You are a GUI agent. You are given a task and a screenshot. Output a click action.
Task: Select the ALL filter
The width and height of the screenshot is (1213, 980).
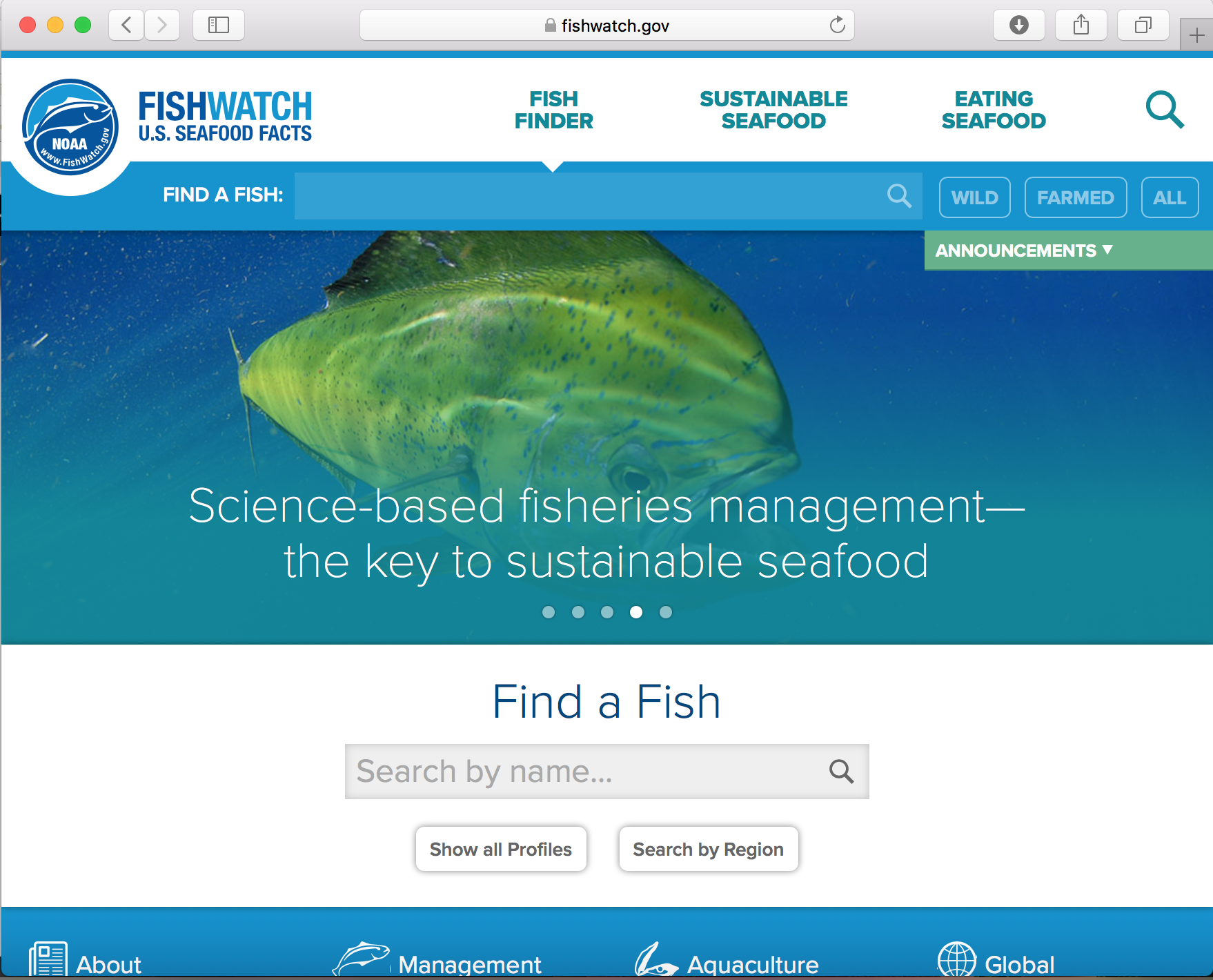[1170, 197]
